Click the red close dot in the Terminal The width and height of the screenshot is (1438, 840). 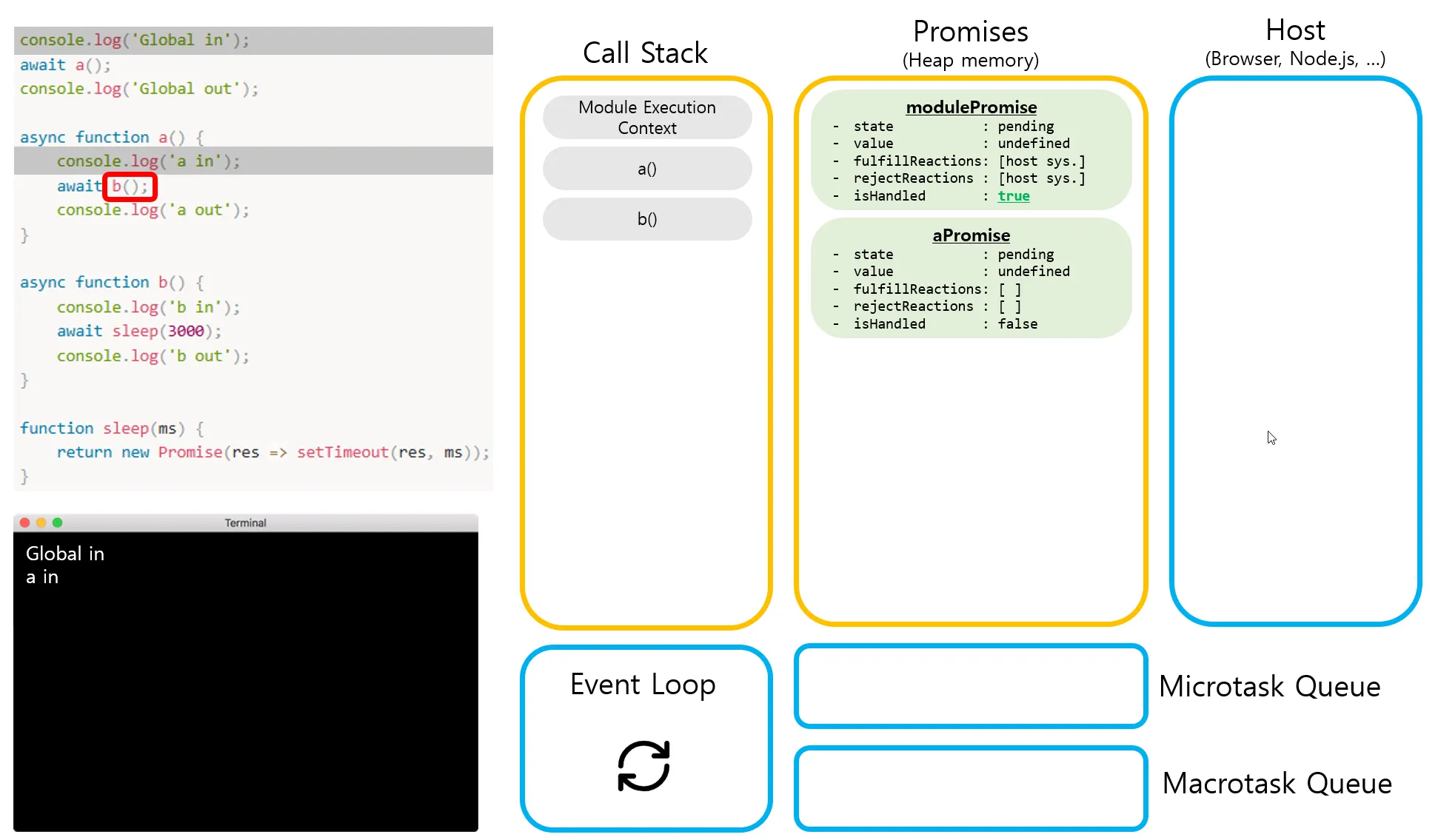point(24,523)
